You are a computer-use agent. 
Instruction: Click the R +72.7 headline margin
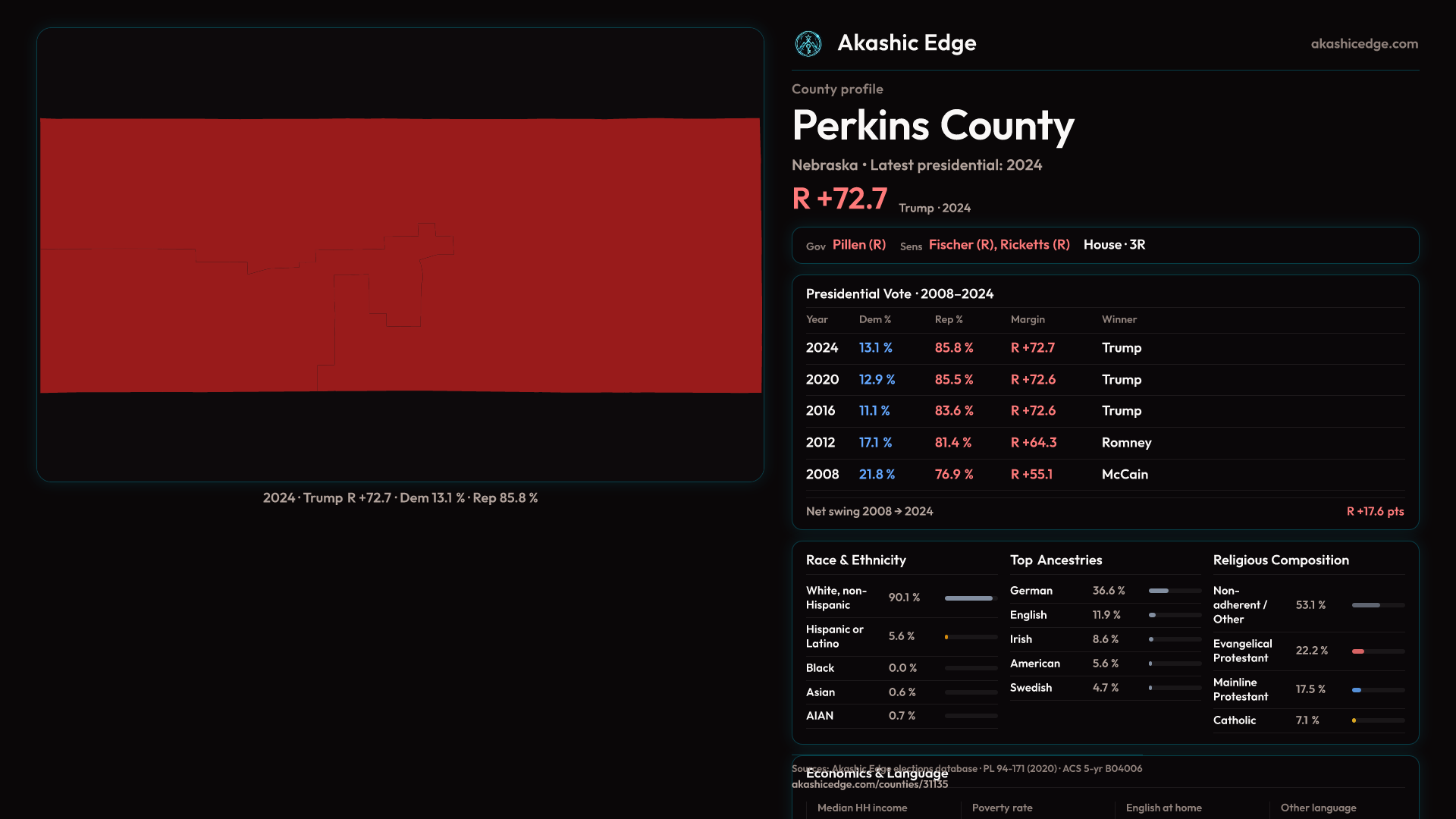(839, 199)
